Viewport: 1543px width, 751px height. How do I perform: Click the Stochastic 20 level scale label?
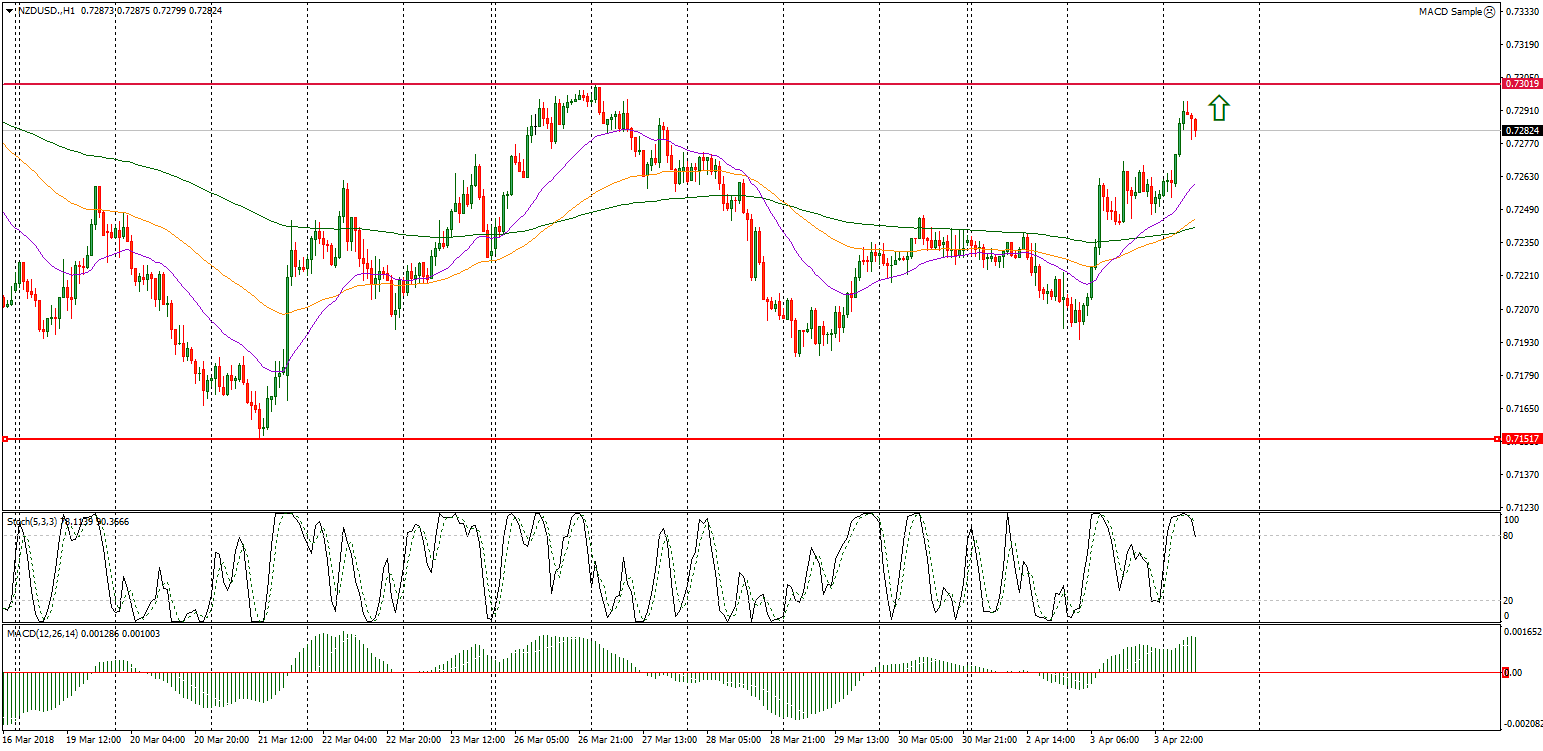pyautogui.click(x=1510, y=600)
